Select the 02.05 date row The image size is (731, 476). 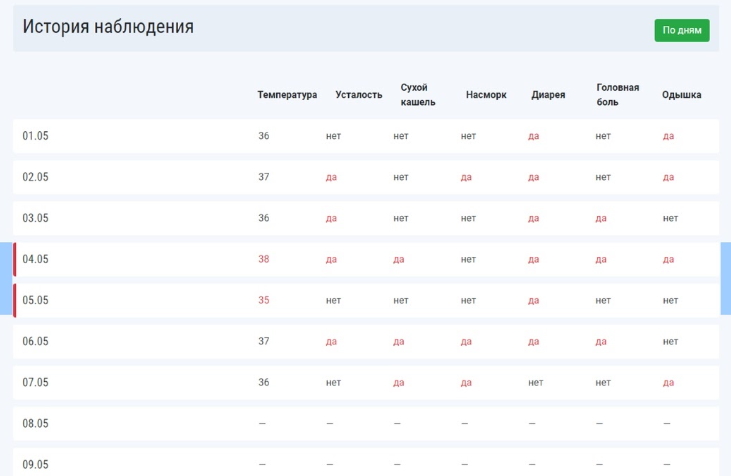tap(36, 177)
